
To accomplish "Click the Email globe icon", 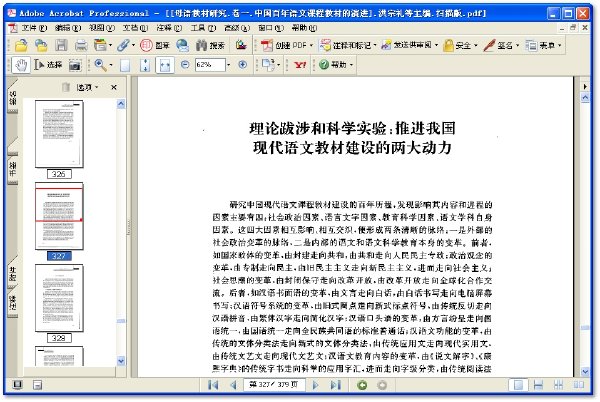I will pos(183,45).
